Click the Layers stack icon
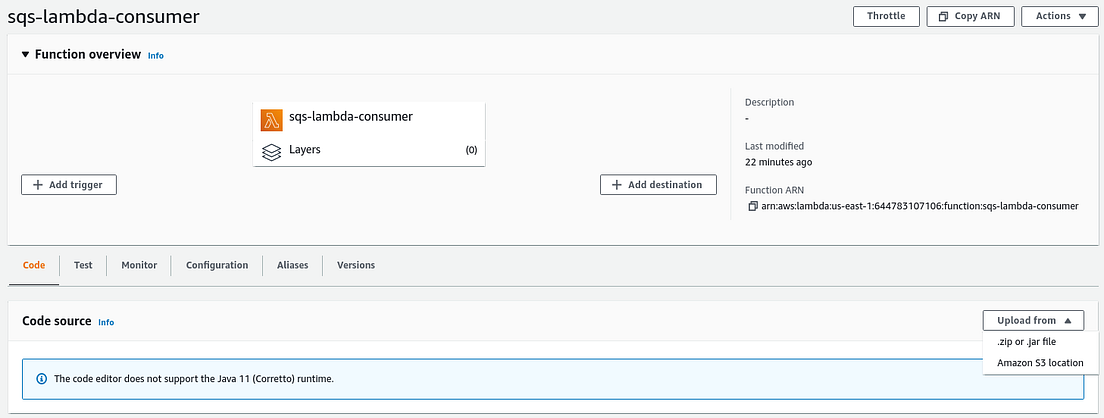This screenshot has height=418, width=1104. (x=271, y=152)
